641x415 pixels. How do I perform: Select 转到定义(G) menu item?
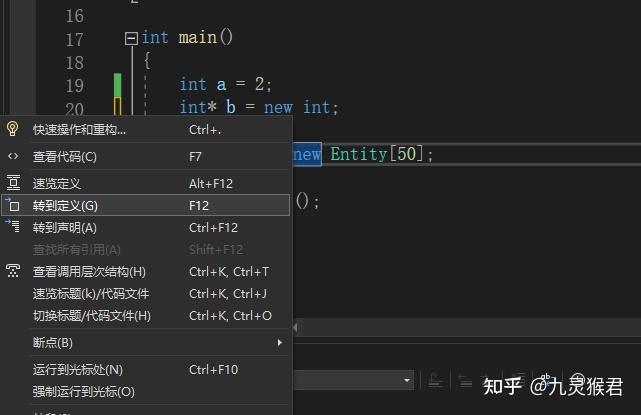pos(146,205)
